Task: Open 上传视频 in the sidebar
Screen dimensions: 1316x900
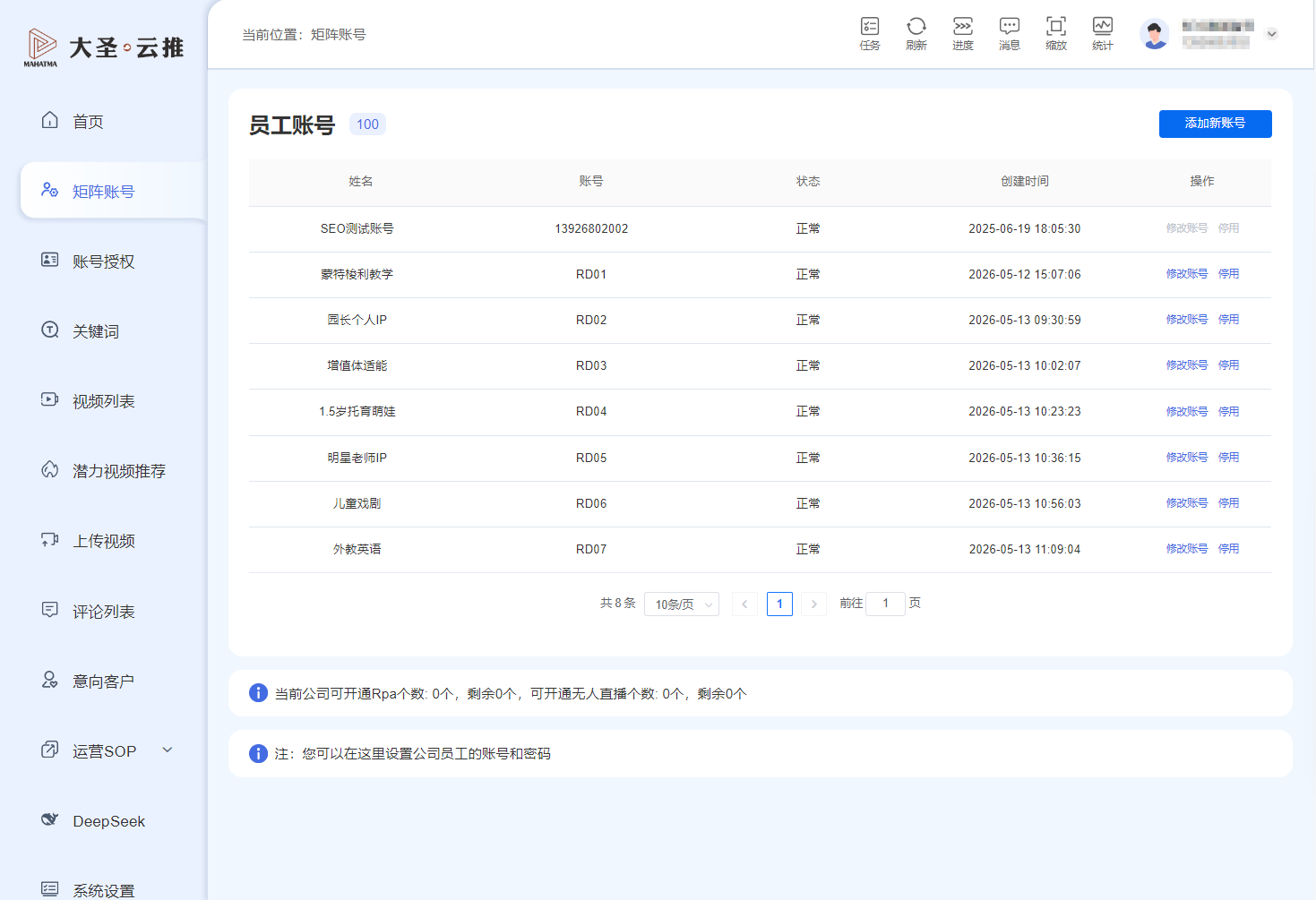Action: pyautogui.click(x=89, y=541)
